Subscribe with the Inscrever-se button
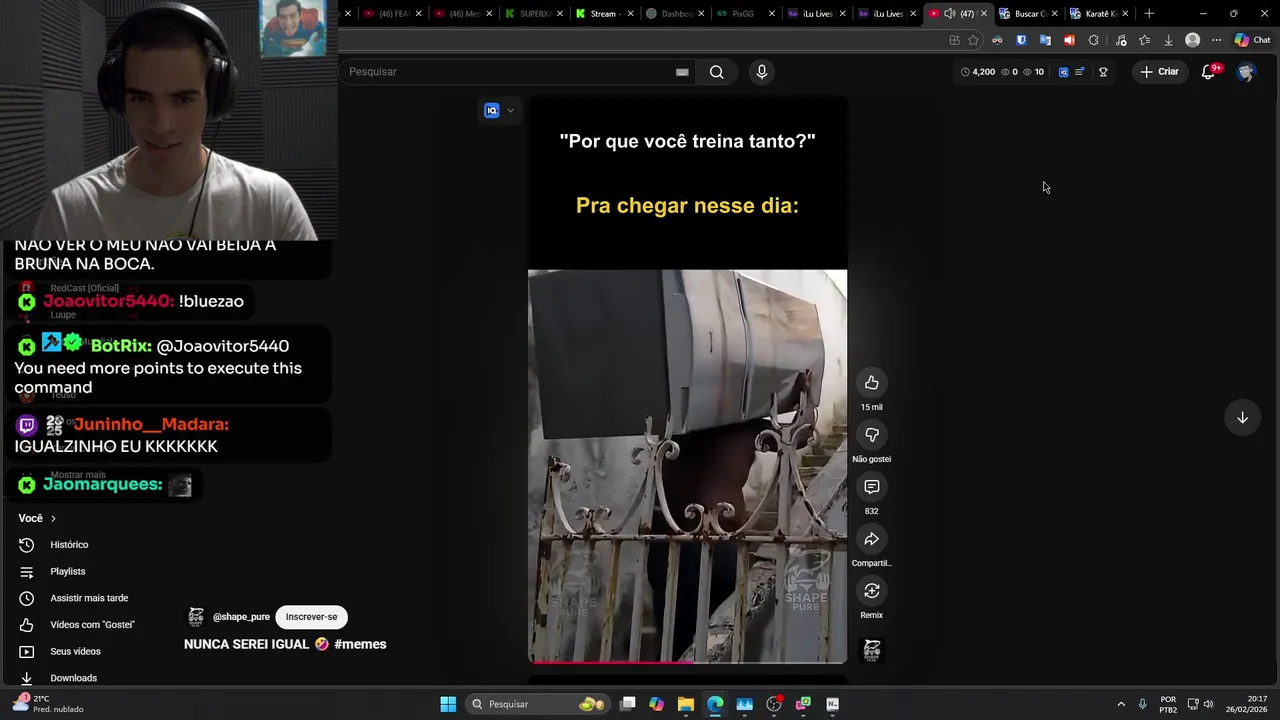The height and width of the screenshot is (720, 1280). click(311, 617)
